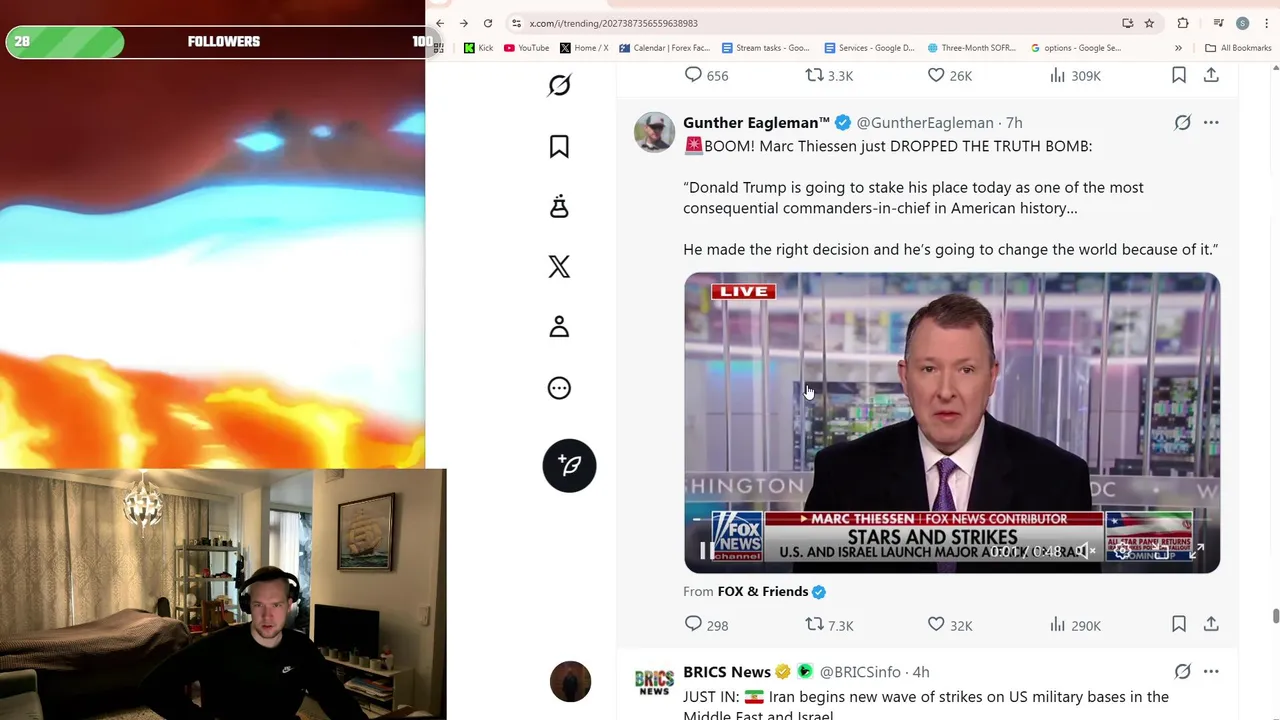Go back in browser history
The image size is (1280, 720).
pyautogui.click(x=440, y=23)
